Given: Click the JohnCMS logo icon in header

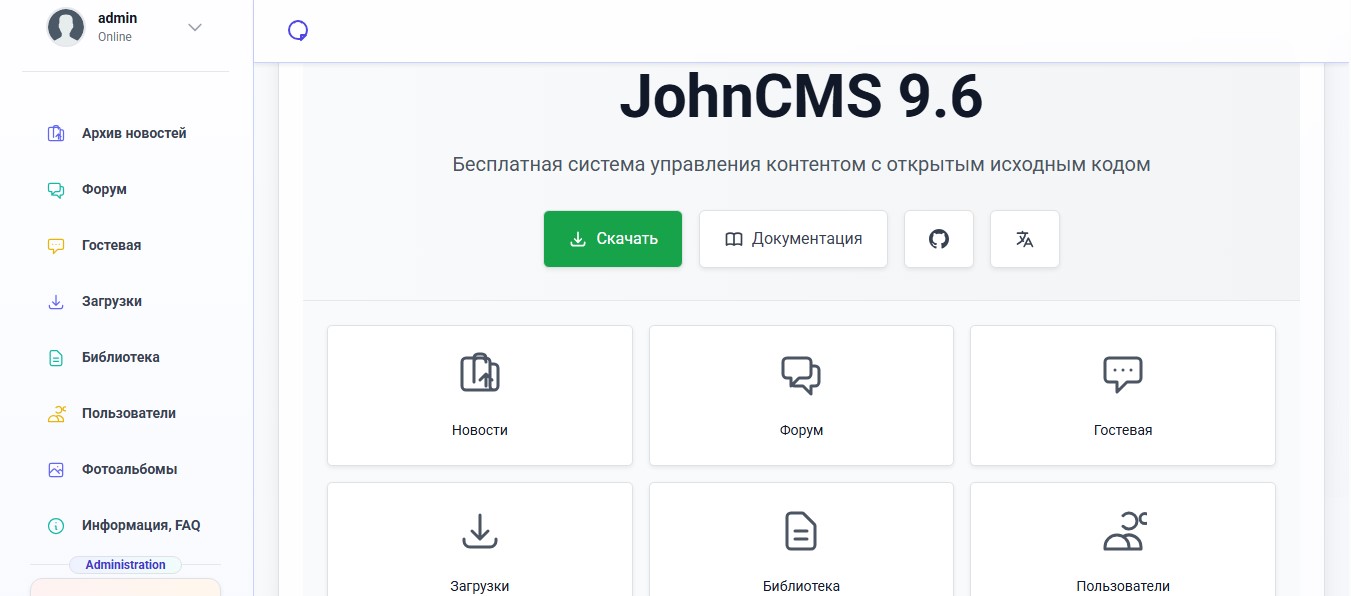Looking at the screenshot, I should tap(297, 31).
